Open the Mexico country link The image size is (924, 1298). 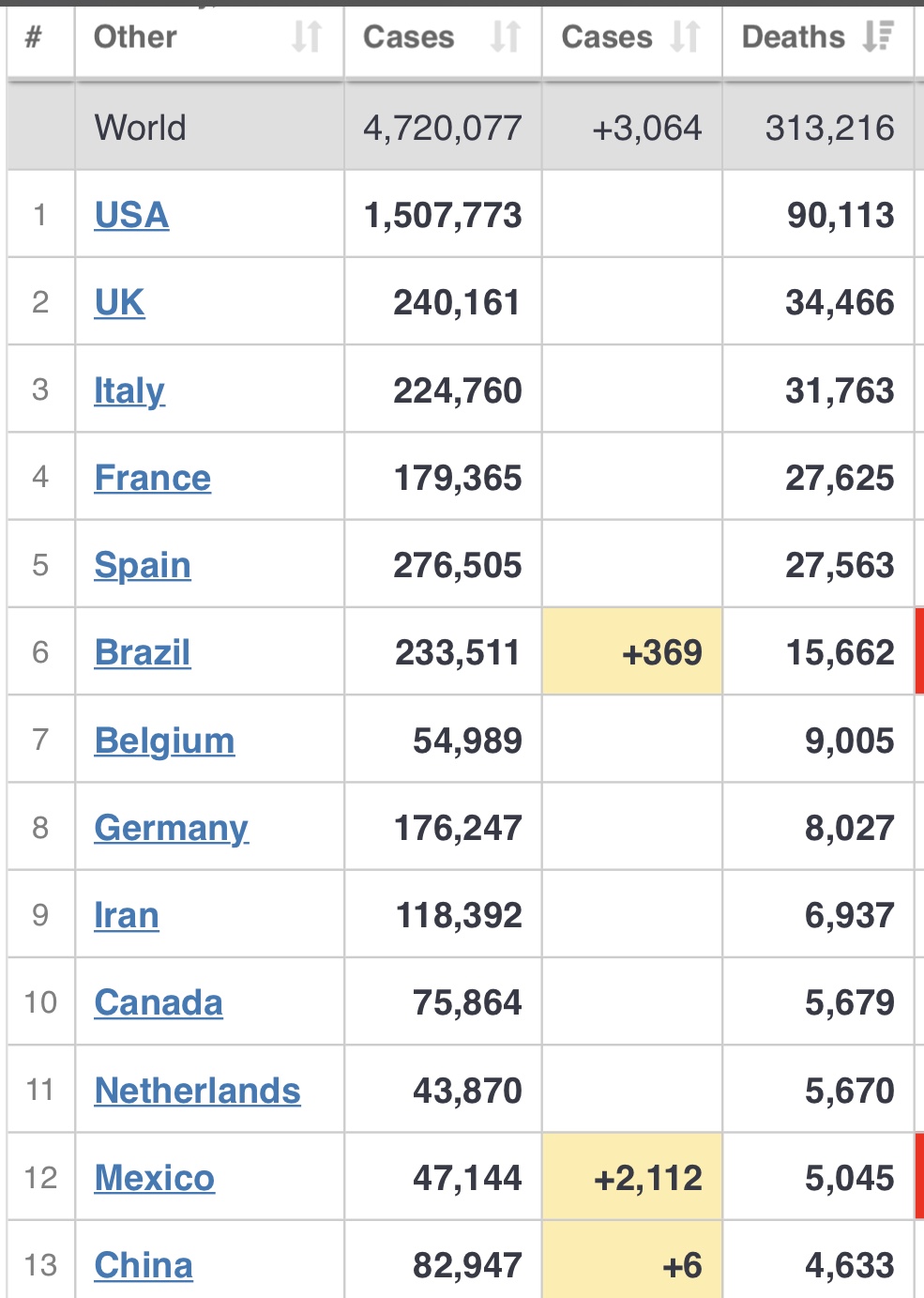point(155,1178)
